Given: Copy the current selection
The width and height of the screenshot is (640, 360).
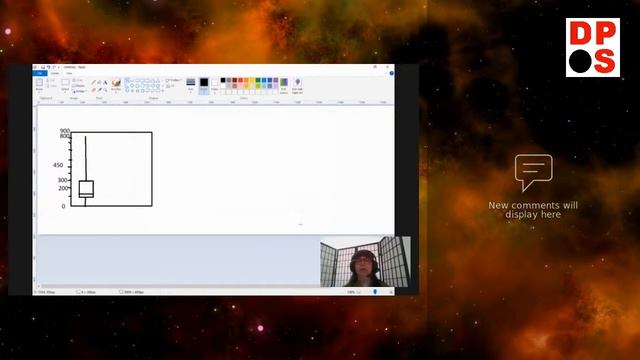Looking at the screenshot, I should tap(52, 86).
